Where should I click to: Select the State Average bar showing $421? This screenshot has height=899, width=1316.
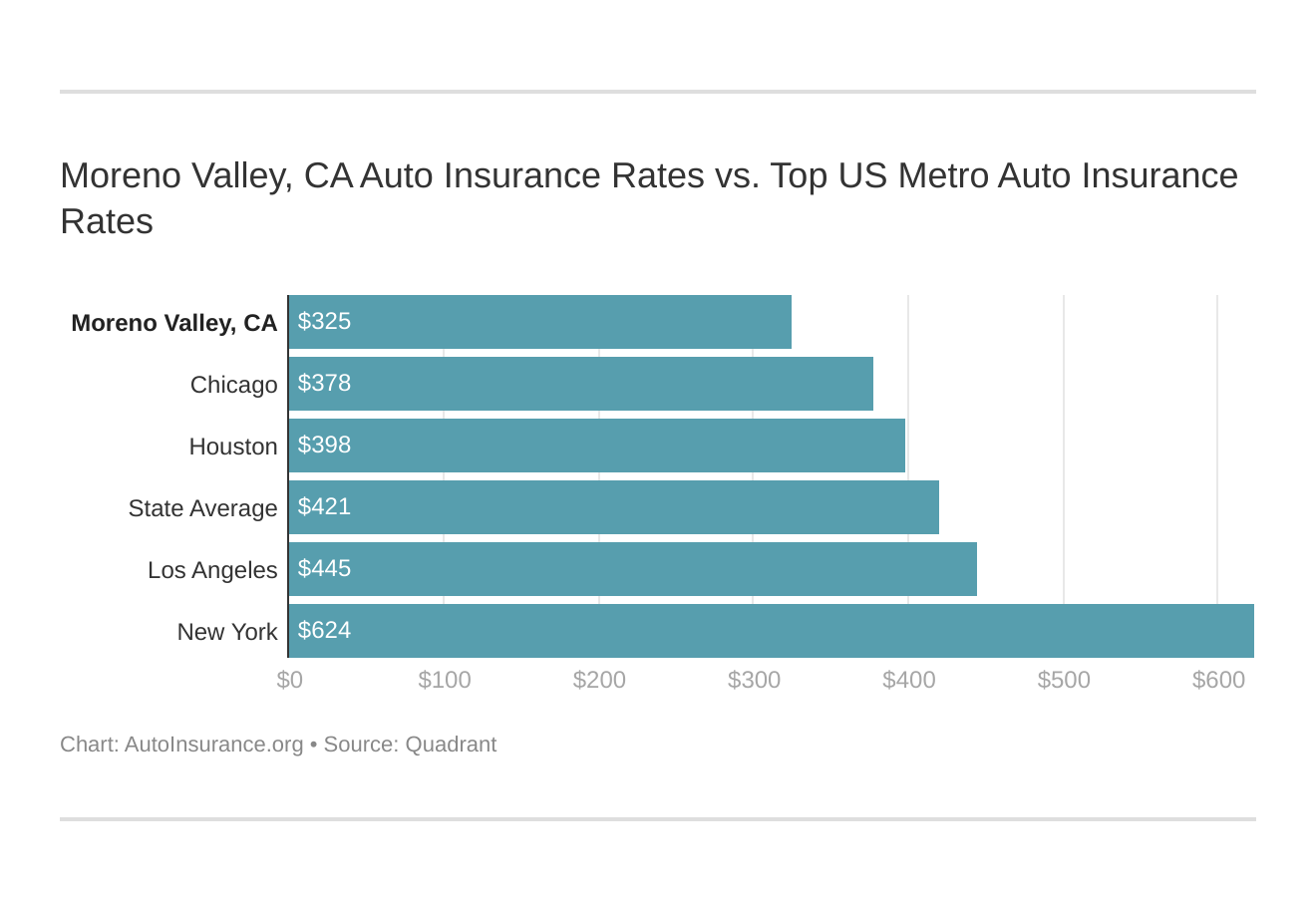tap(613, 507)
